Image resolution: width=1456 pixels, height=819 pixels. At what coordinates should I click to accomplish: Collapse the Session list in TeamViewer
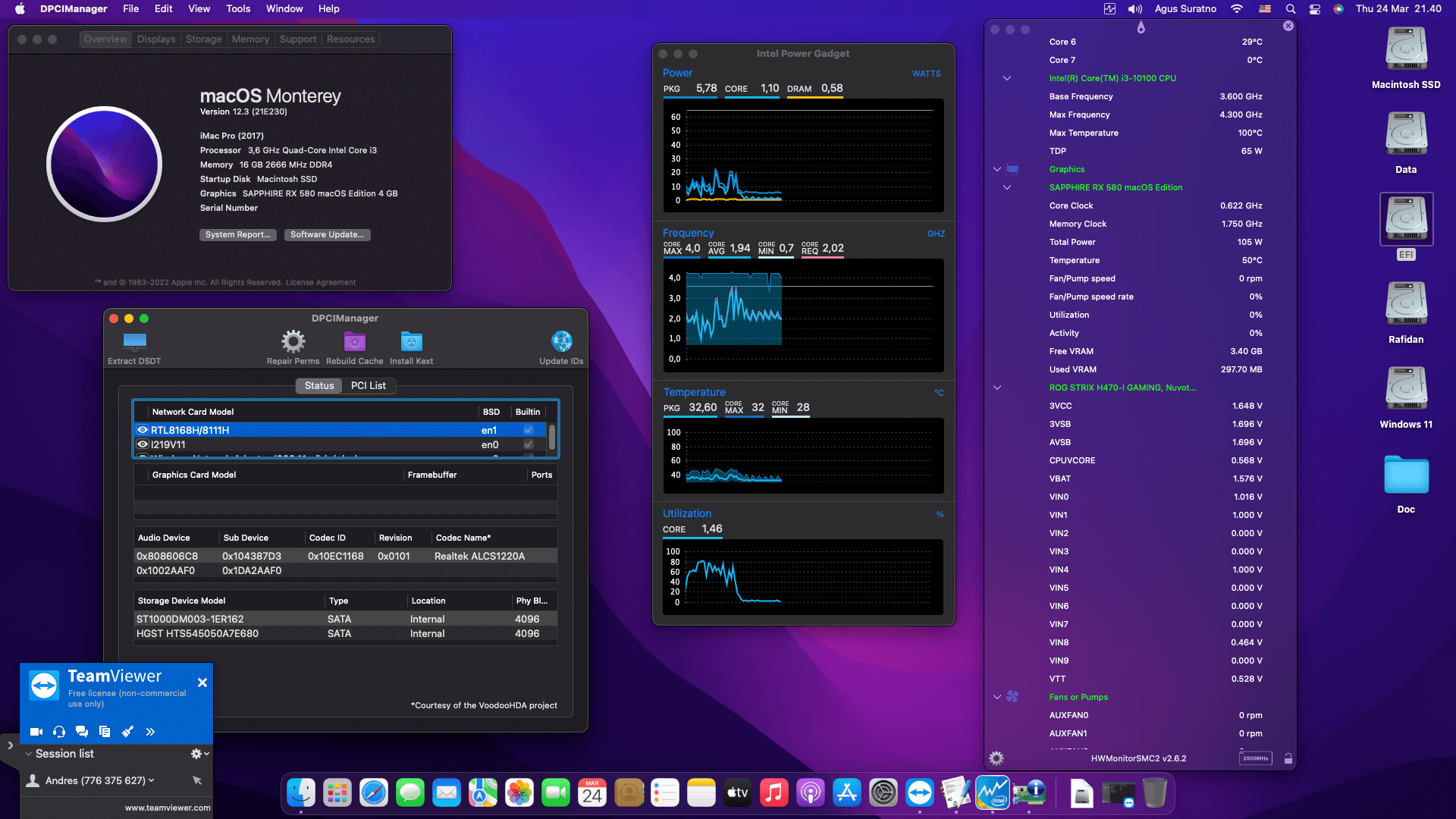point(28,753)
